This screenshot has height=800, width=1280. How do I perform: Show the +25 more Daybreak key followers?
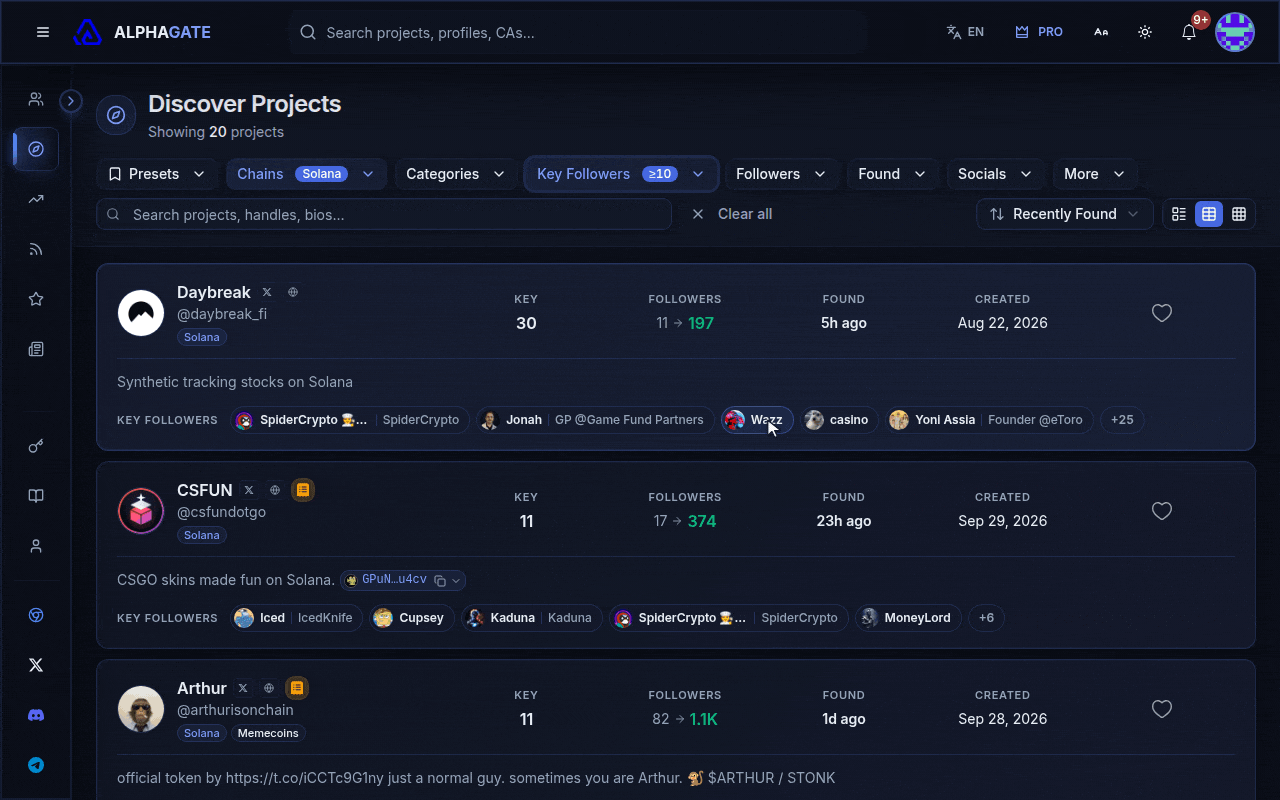[x=1122, y=420]
